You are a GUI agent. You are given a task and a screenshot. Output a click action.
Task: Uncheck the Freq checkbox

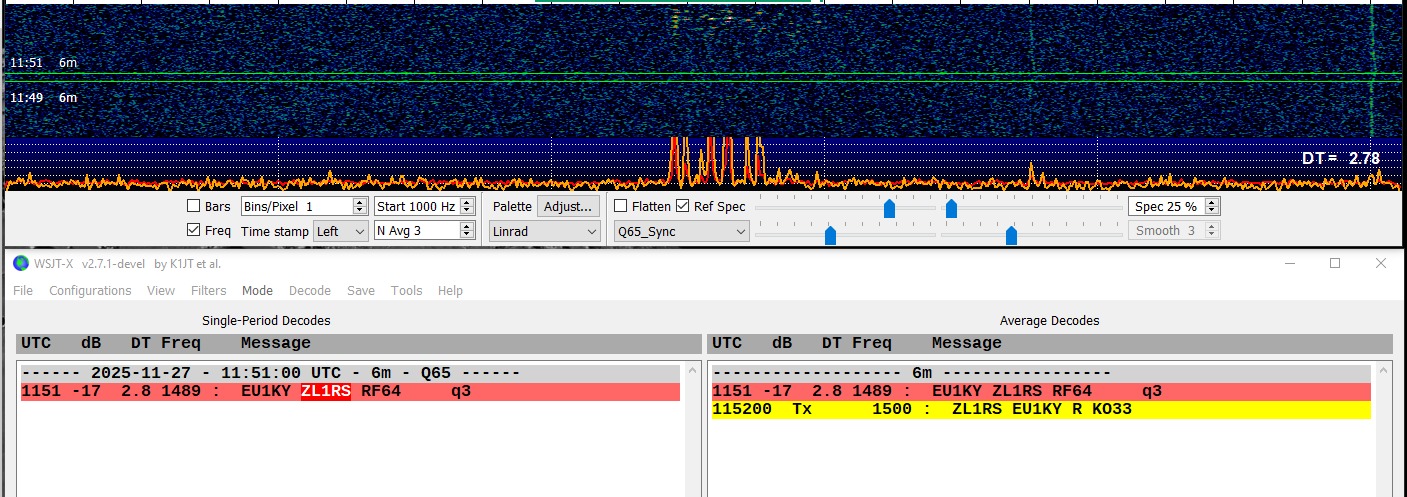(194, 231)
